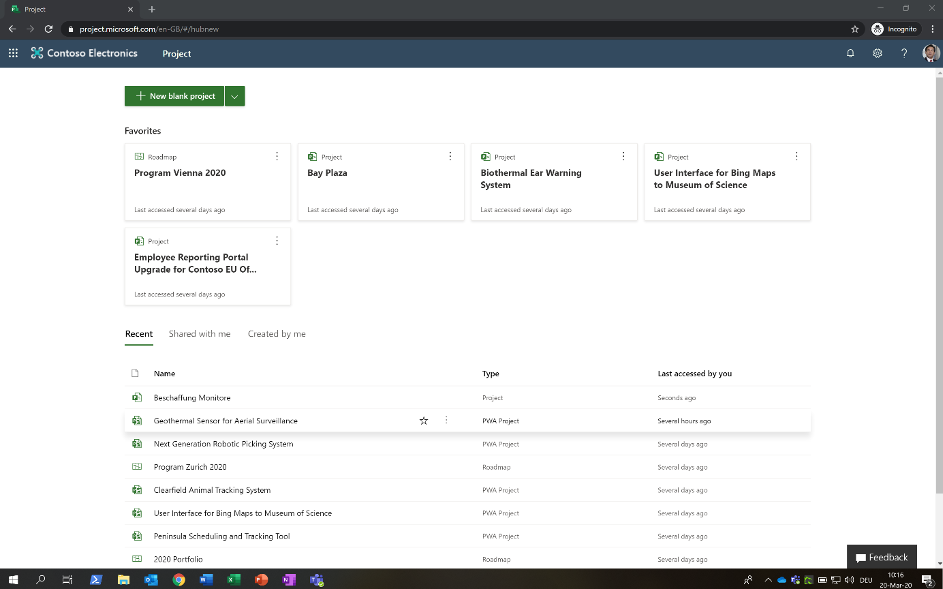Viewport: 943px width, 589px height.
Task: Switch to the Created by me tab
Action: pos(277,334)
